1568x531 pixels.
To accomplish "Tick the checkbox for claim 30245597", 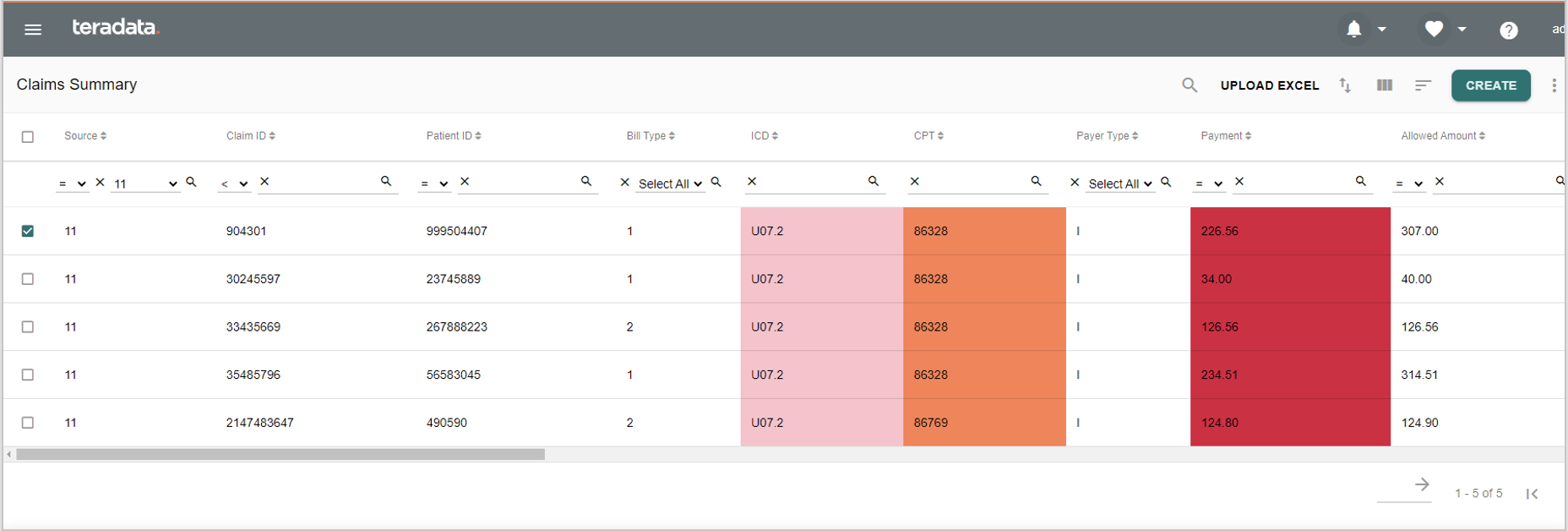I will click(x=28, y=279).
